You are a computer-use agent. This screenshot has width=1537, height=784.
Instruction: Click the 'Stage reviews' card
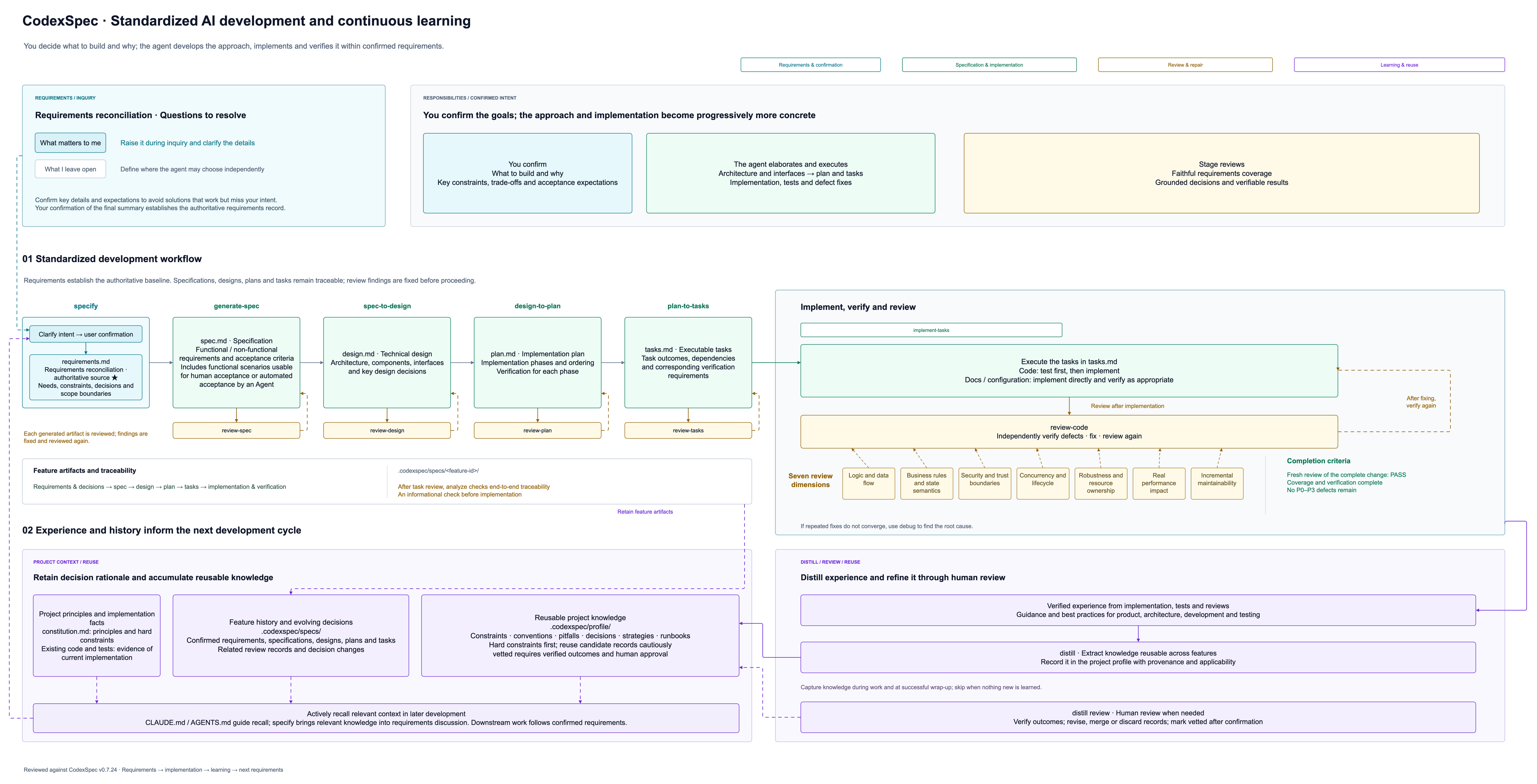pos(1221,173)
